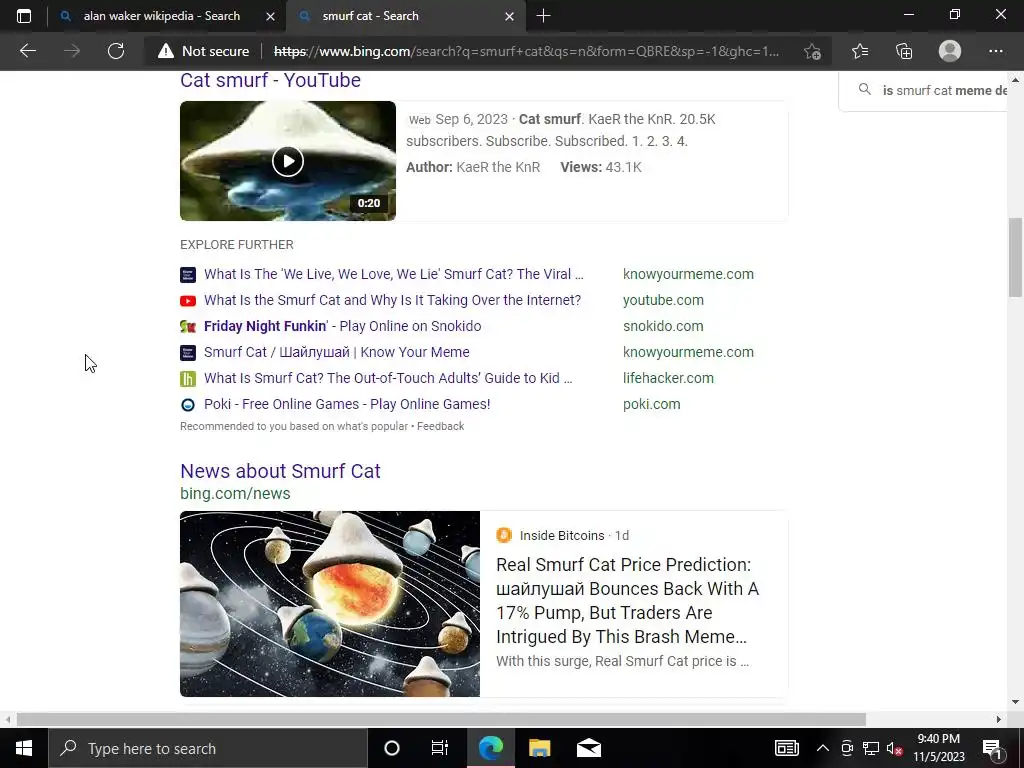The height and width of the screenshot is (768, 1024).
Task: Open the Cat smurf - YouTube result
Action: (270, 80)
